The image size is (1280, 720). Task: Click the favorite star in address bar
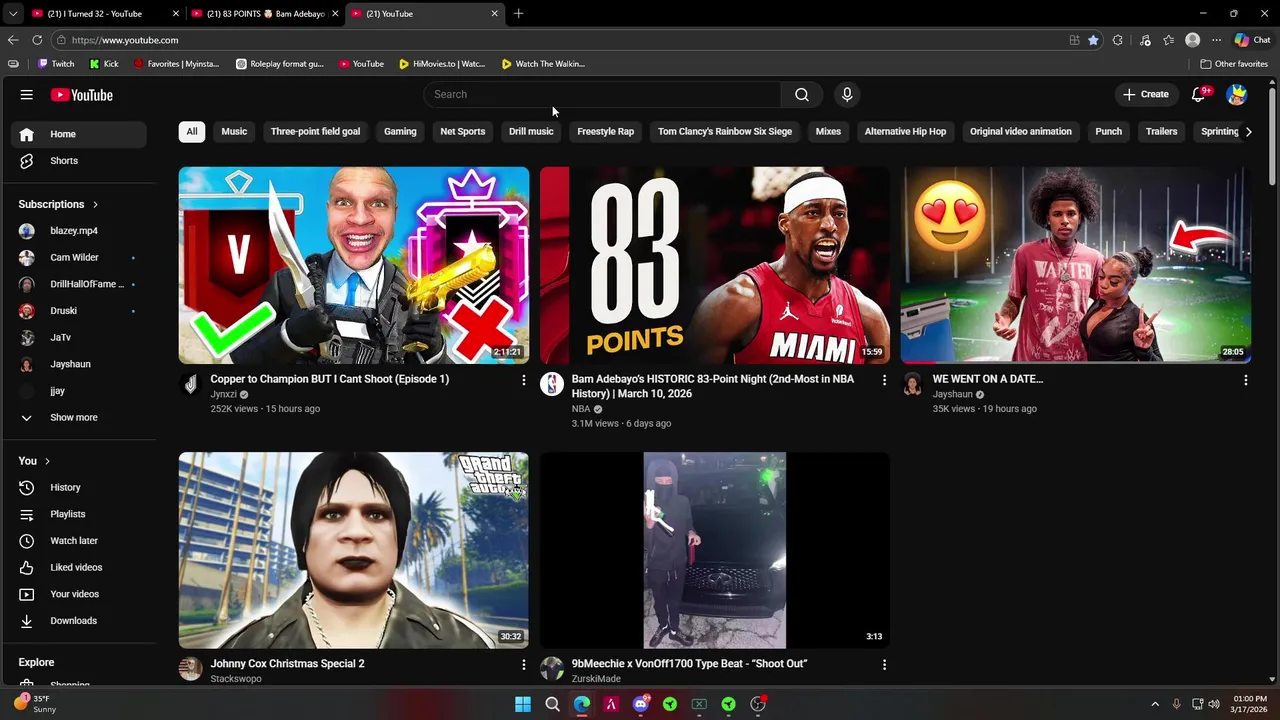tap(1093, 40)
